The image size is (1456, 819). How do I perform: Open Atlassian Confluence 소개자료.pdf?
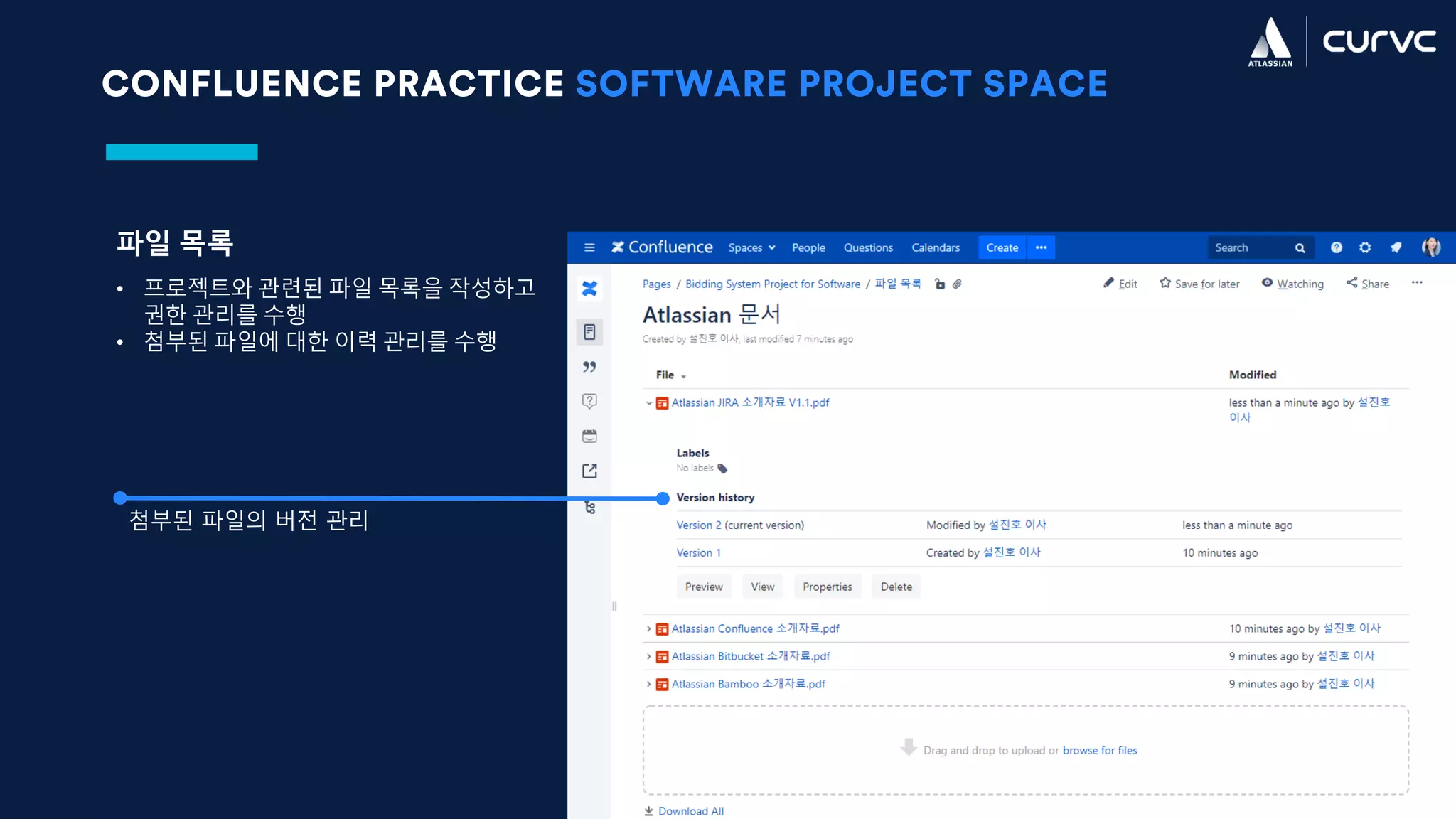pyautogui.click(x=755, y=628)
